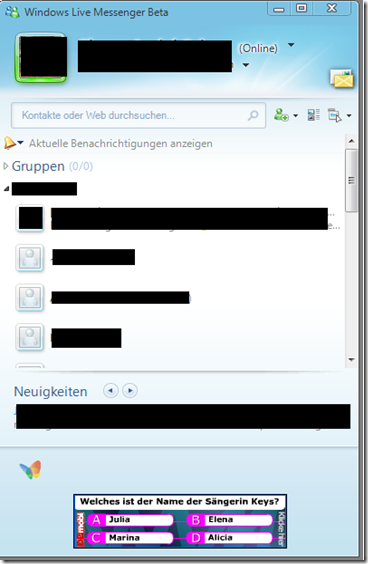Click the show menu icon
This screenshot has width=368, height=564.
click(x=335, y=115)
